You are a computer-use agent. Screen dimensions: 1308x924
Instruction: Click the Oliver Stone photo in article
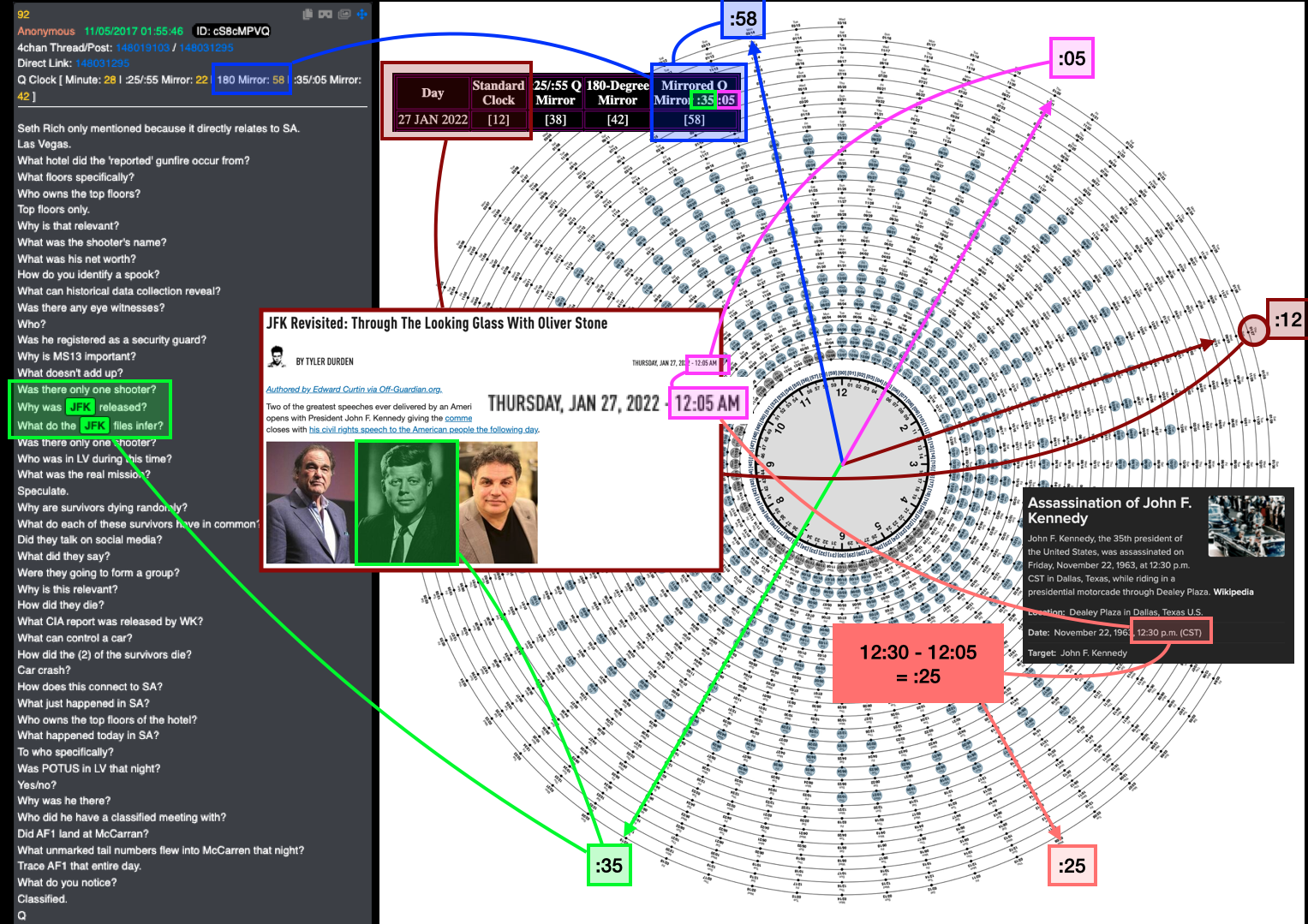click(308, 503)
